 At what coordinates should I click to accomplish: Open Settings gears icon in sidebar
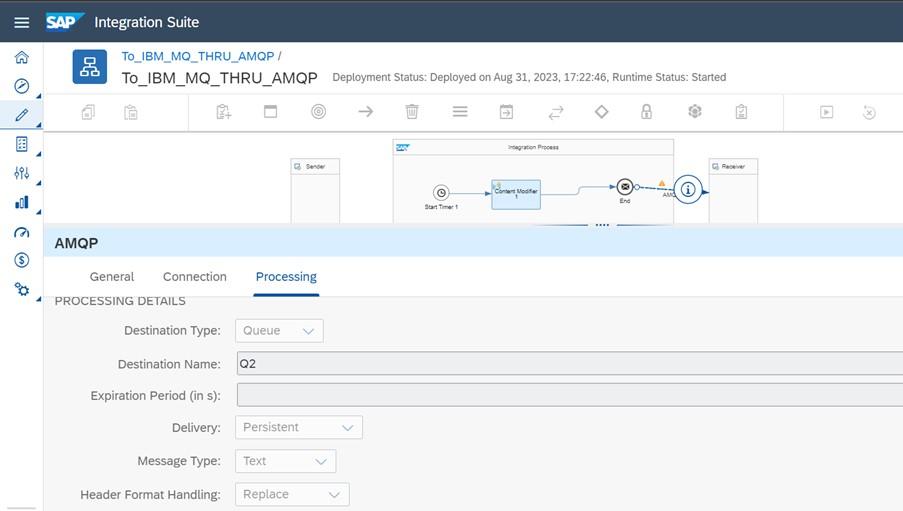point(21,289)
